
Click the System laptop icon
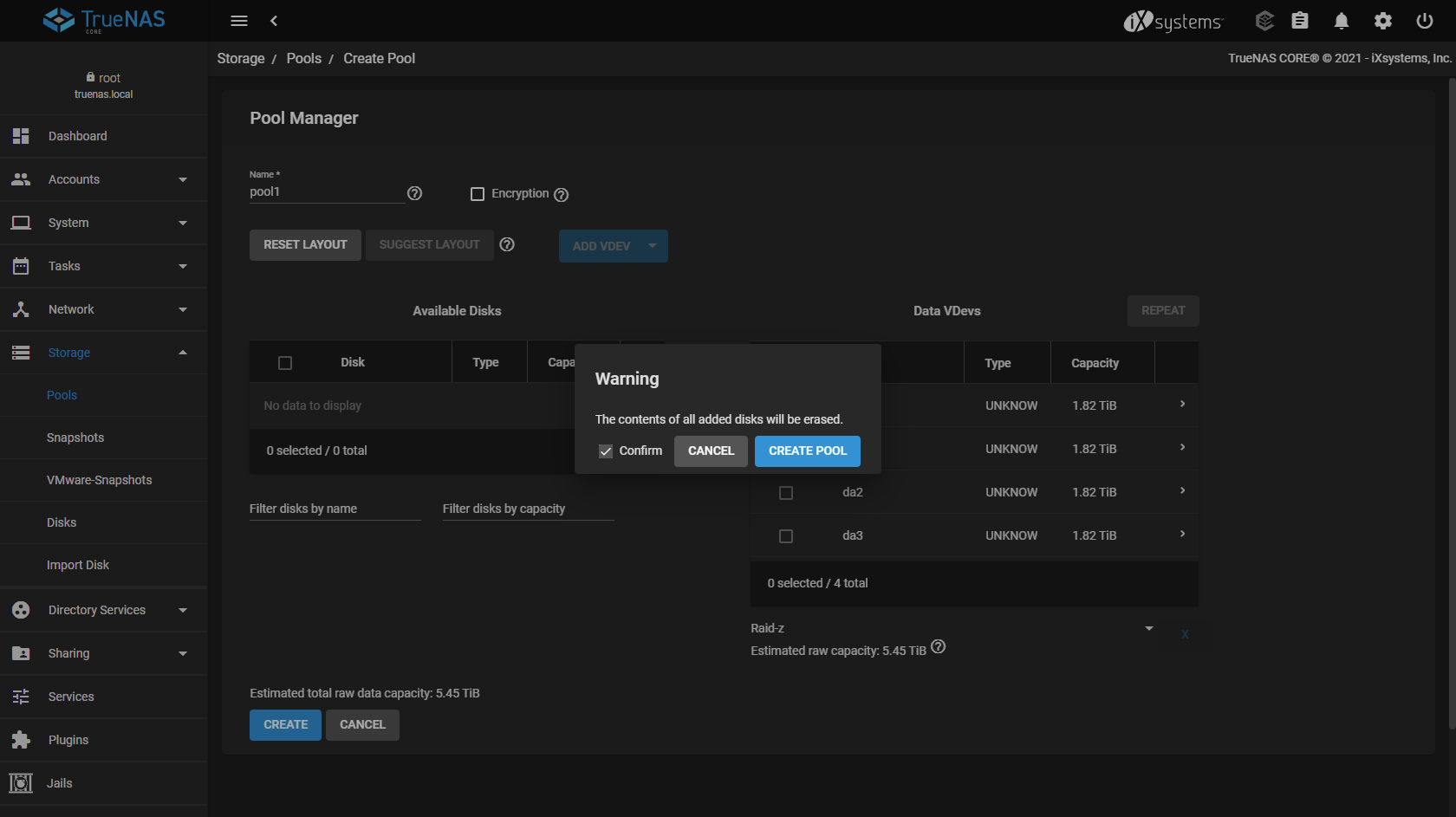(x=21, y=223)
